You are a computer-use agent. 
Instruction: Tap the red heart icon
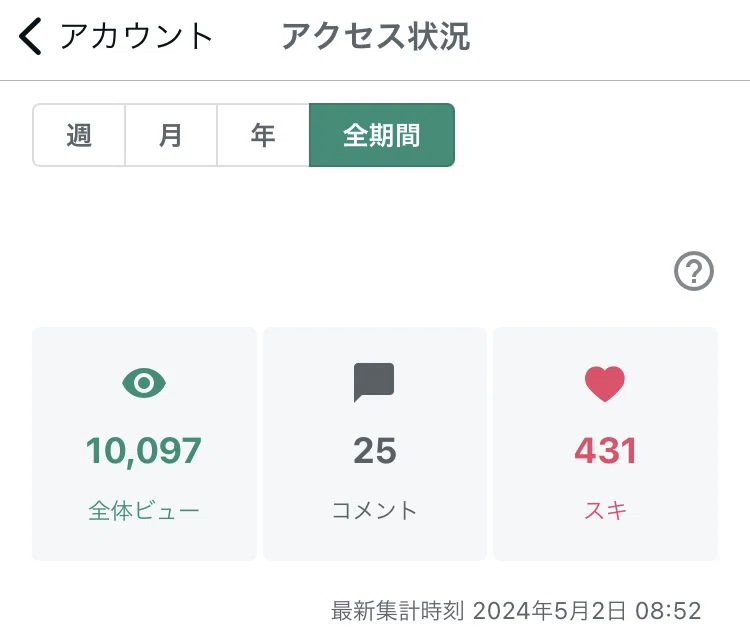tap(605, 384)
